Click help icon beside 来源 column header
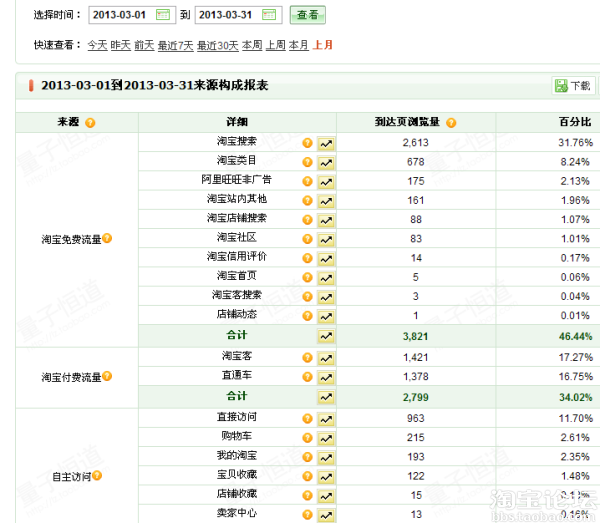Image resolution: width=600 pixels, height=523 pixels. 90,123
